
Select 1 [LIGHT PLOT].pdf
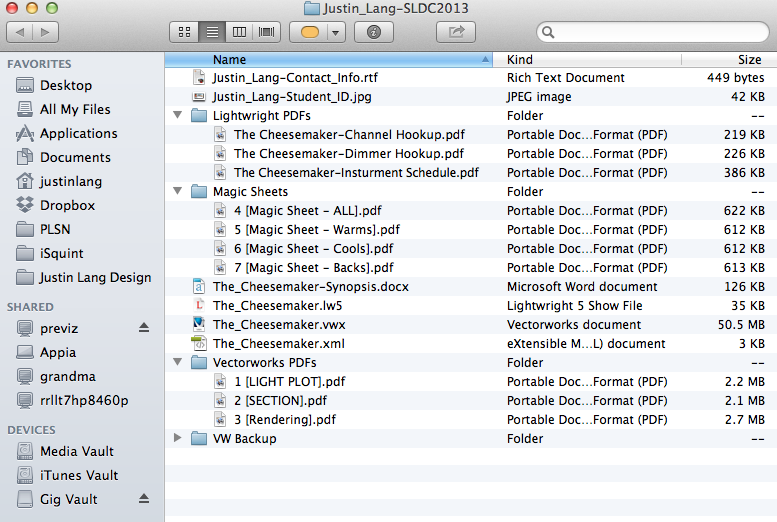(289, 382)
